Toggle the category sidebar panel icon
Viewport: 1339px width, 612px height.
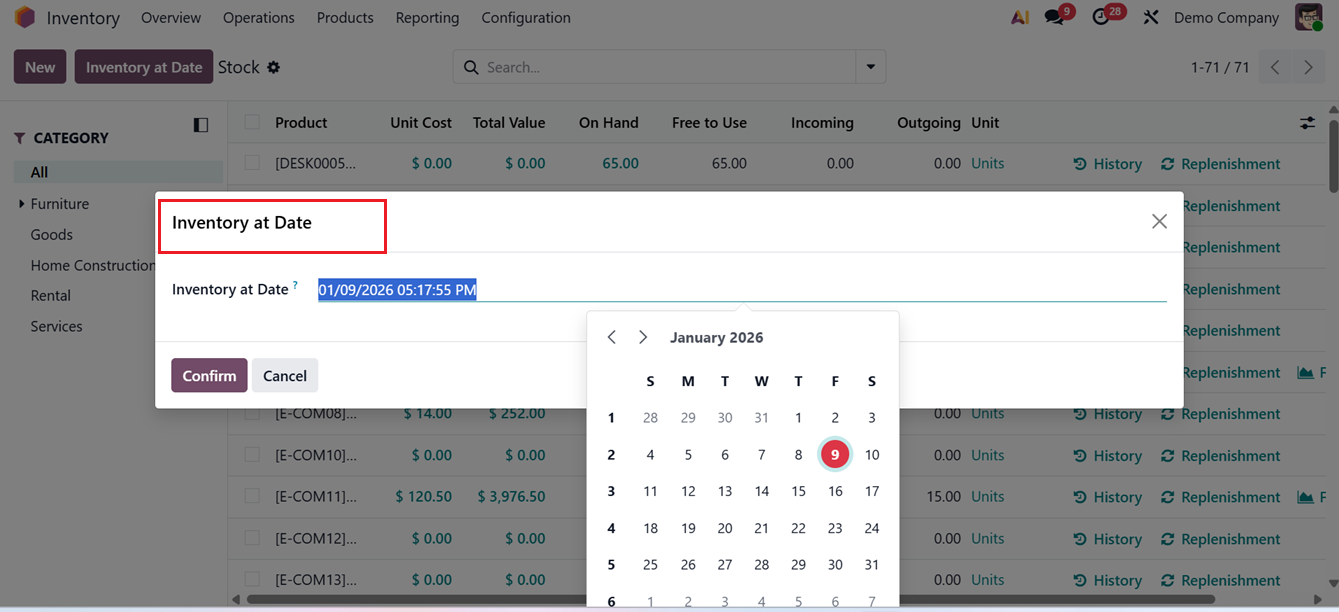tap(200, 124)
